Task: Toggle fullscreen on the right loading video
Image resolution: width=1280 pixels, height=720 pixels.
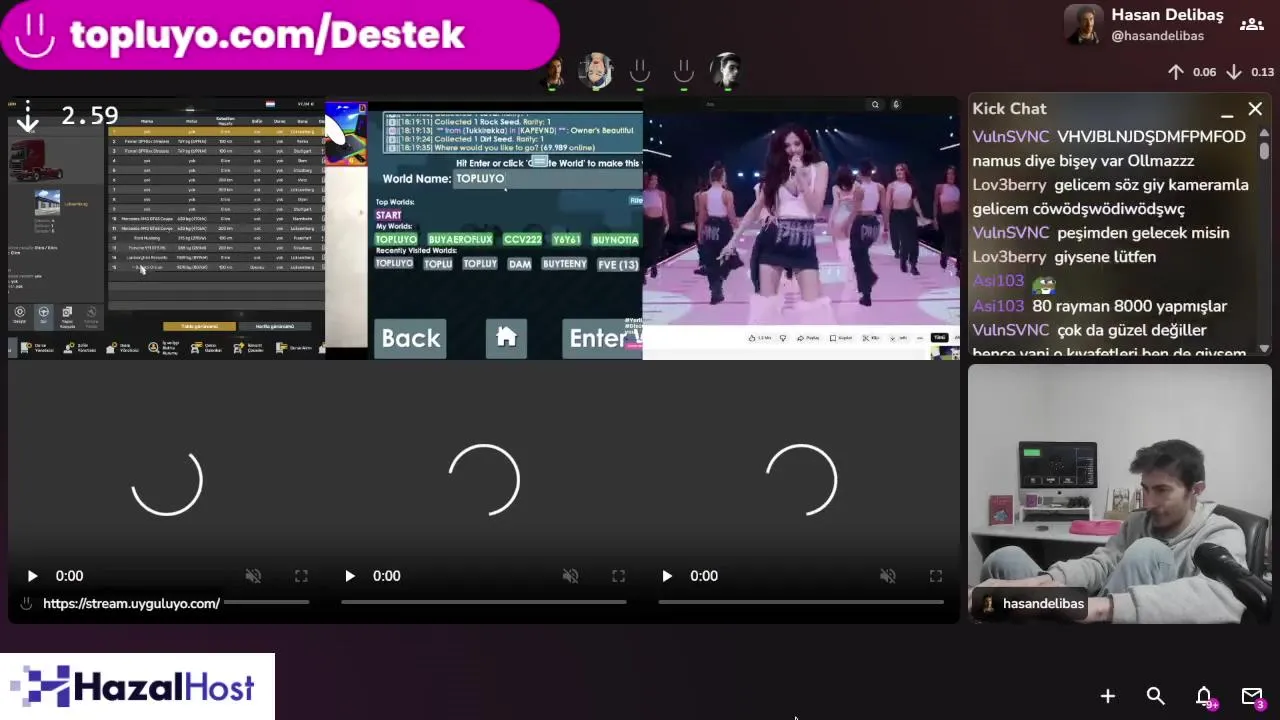Action: tap(936, 576)
